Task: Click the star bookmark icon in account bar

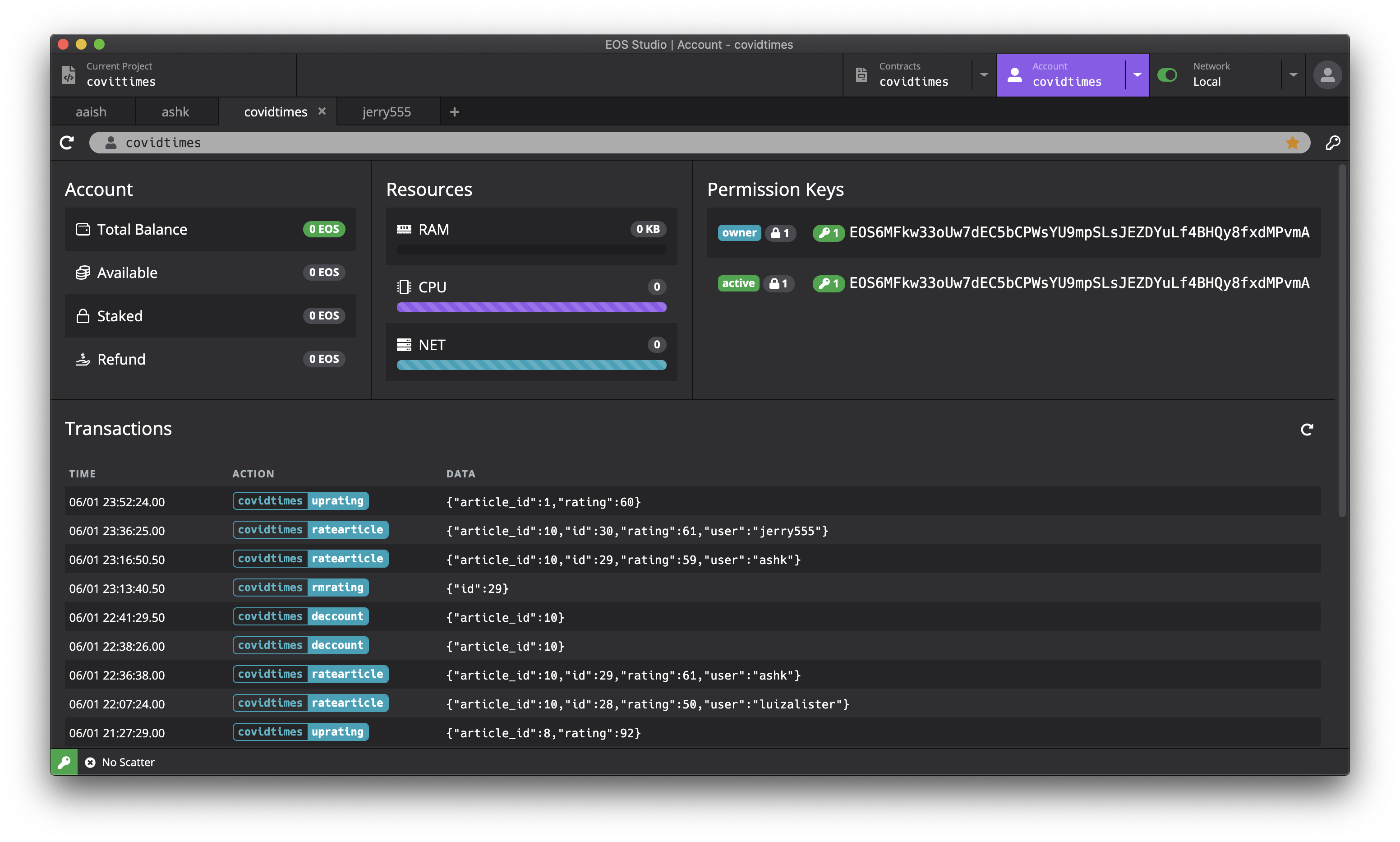Action: (x=1292, y=143)
